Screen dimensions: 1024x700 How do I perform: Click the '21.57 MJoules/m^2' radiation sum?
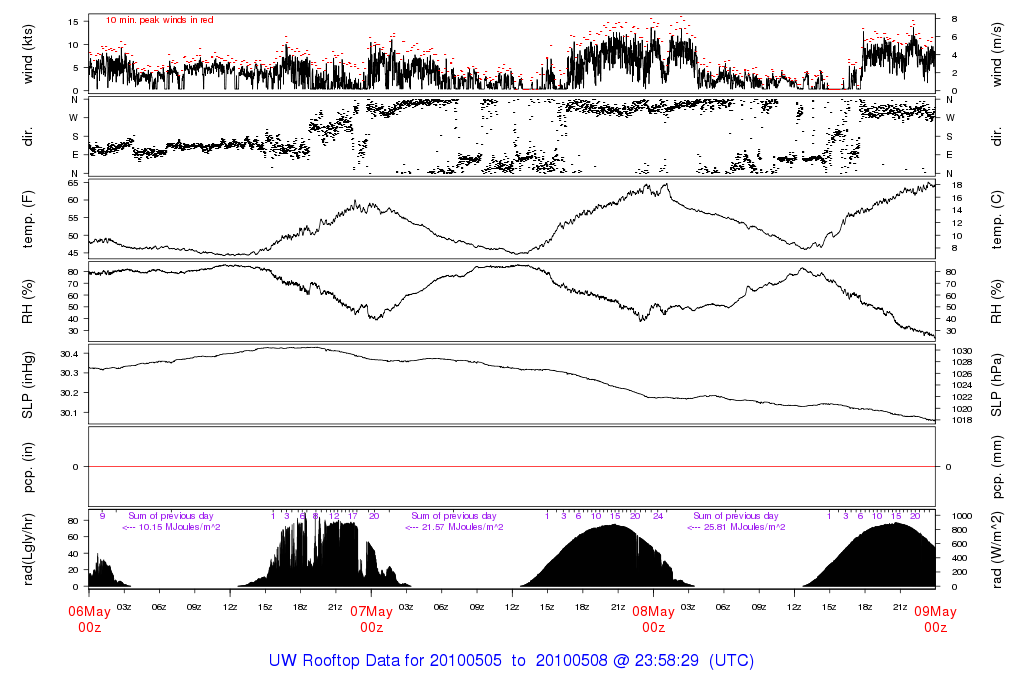[462, 527]
